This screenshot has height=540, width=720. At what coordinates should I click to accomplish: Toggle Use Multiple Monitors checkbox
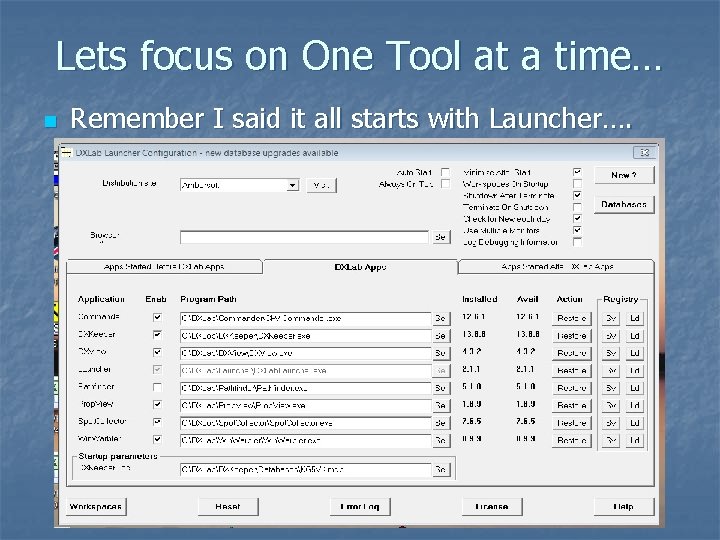(x=577, y=230)
